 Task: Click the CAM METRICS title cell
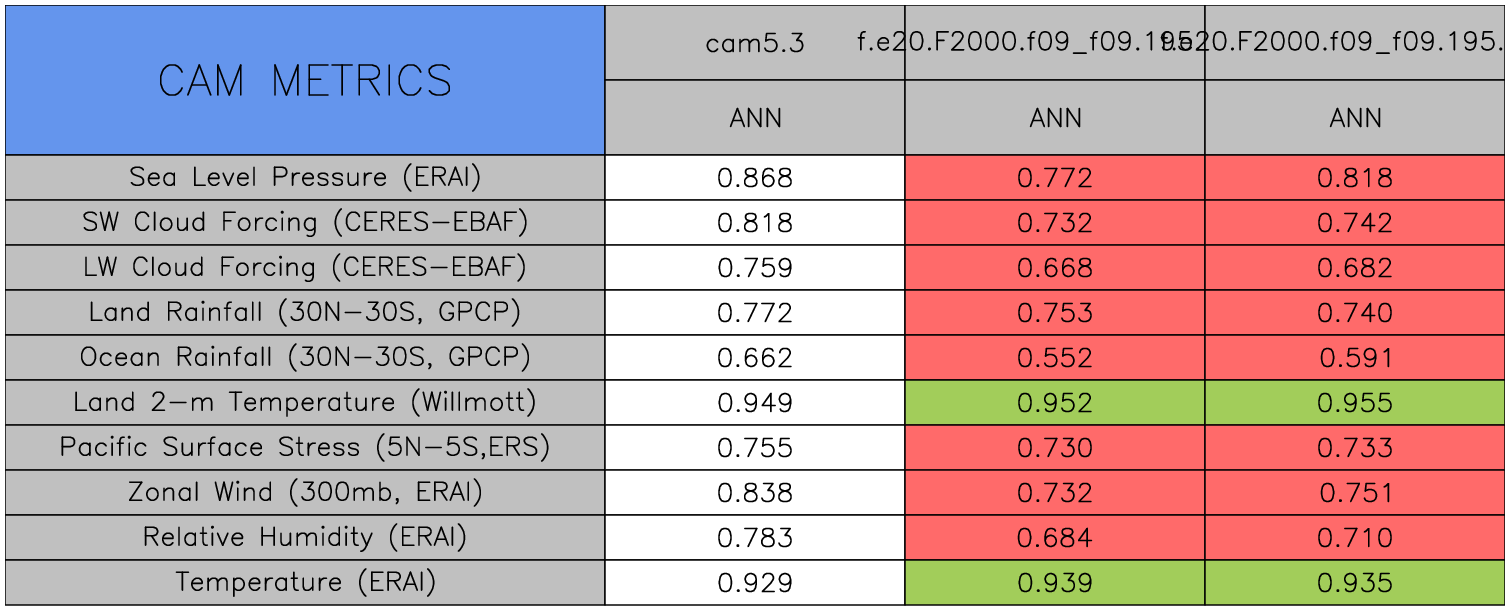[305, 80]
